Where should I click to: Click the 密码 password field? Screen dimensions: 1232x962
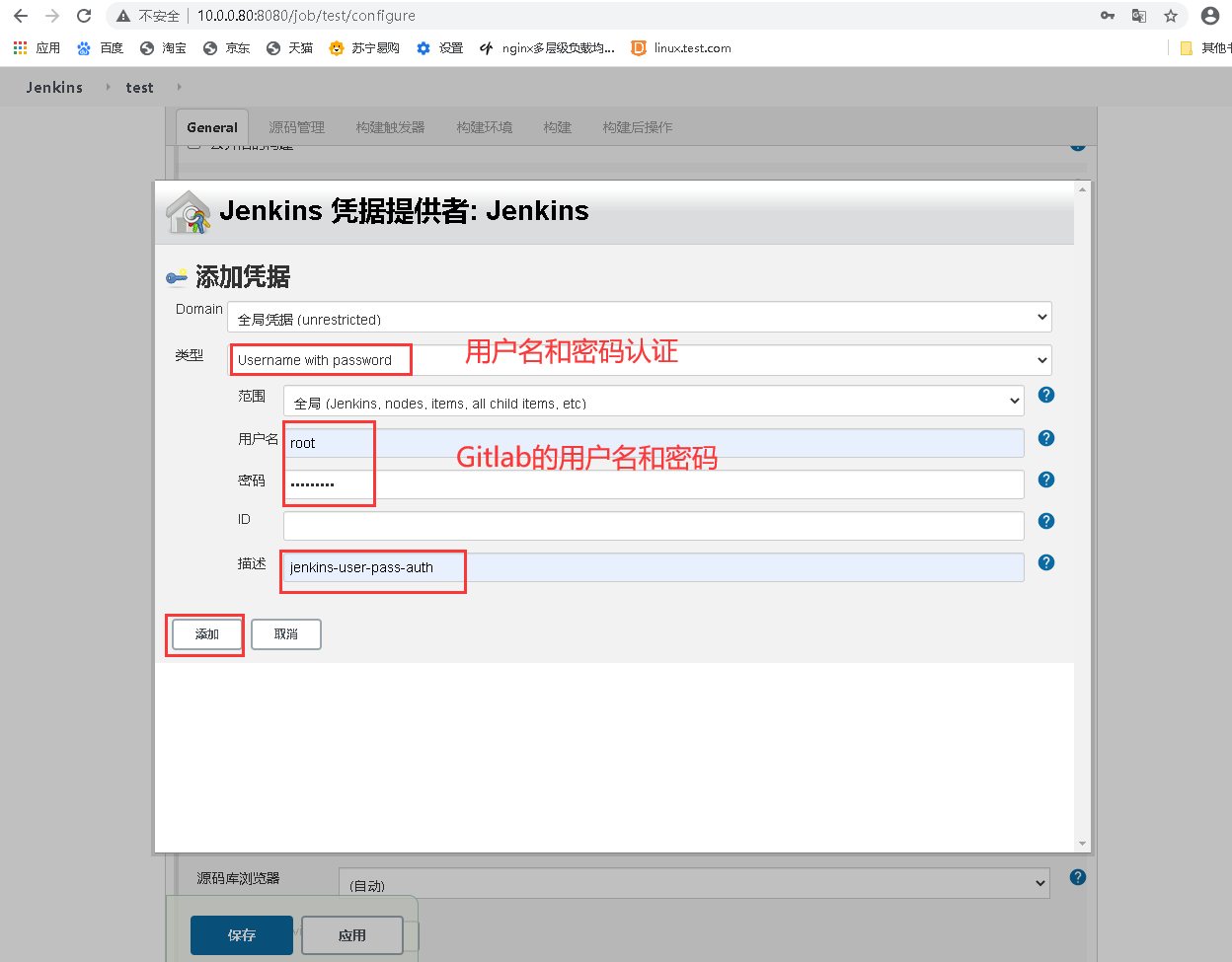tap(654, 484)
